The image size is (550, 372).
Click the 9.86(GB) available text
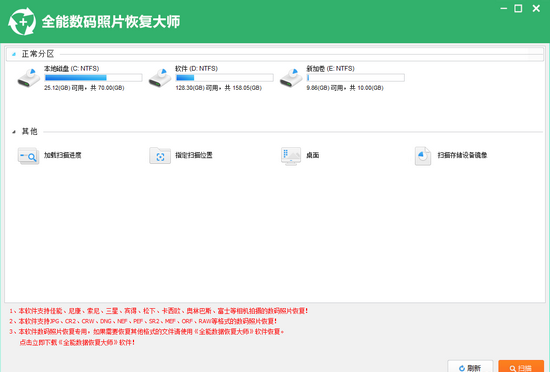[345, 88]
